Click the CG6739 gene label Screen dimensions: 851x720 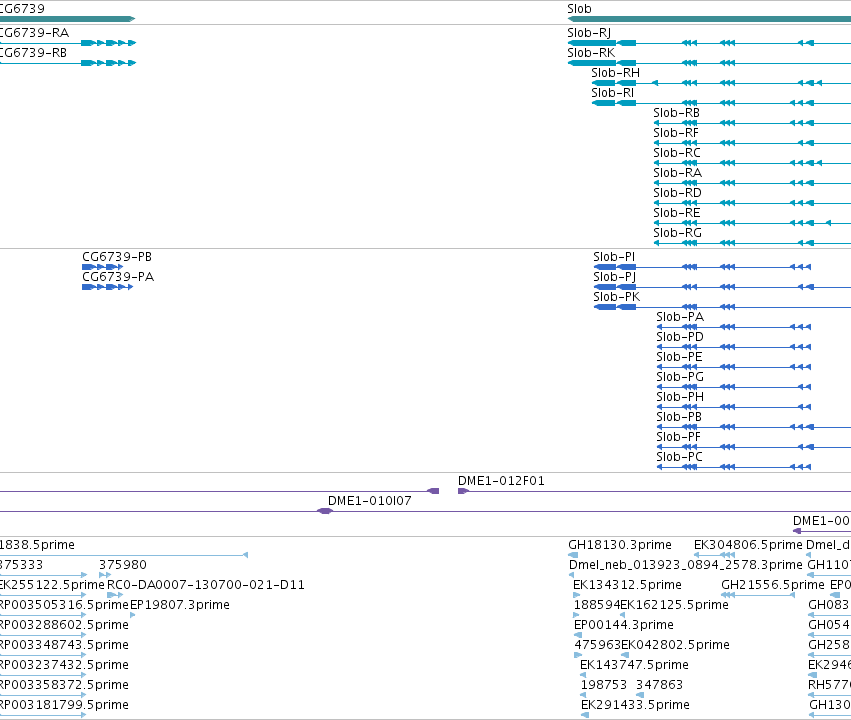(x=22, y=9)
